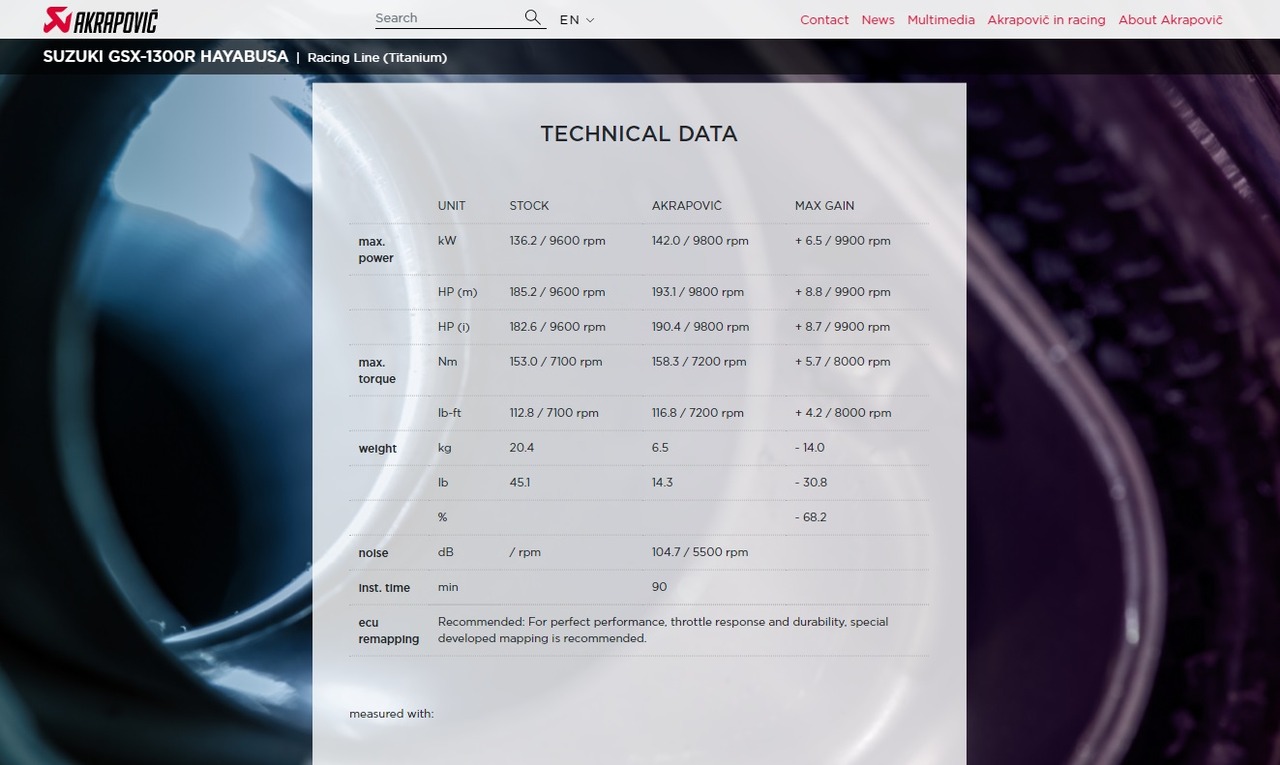Click the inst. time row label
The height and width of the screenshot is (765, 1280).
click(x=384, y=588)
